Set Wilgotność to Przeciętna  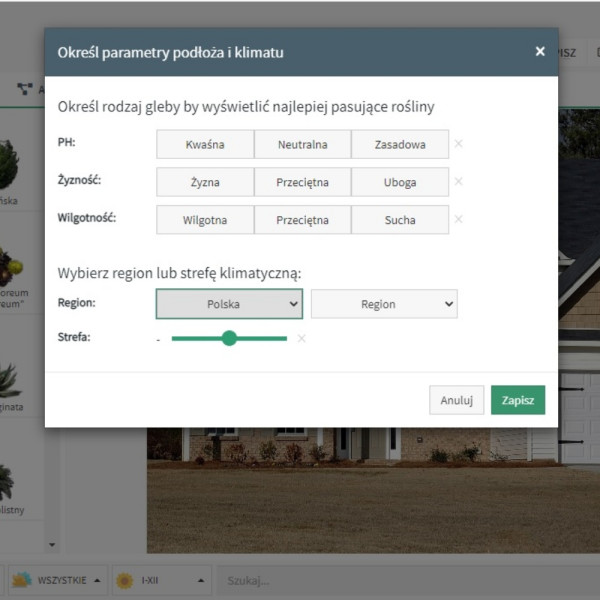(302, 220)
